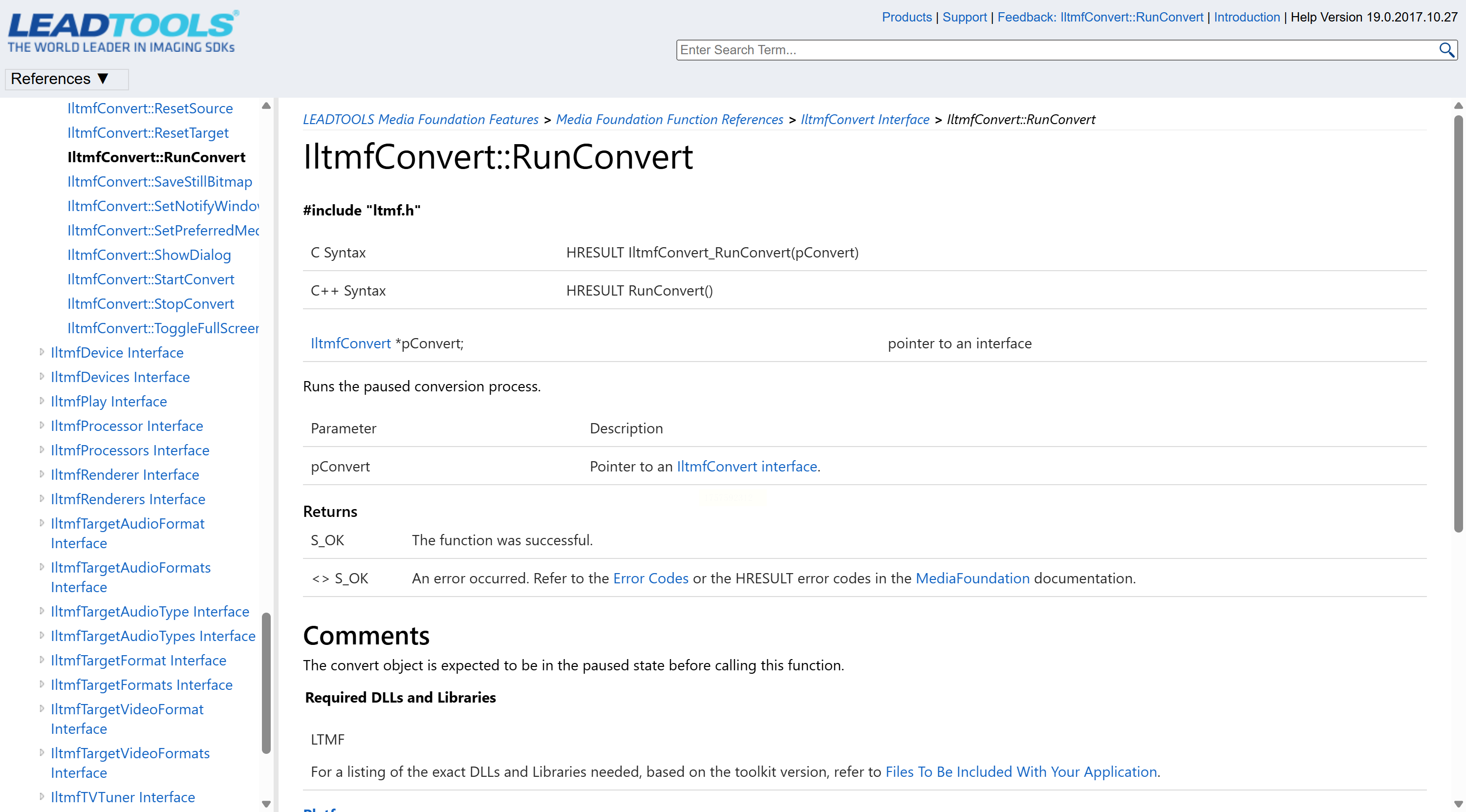The width and height of the screenshot is (1466, 812).
Task: Open the Error Codes link
Action: pyautogui.click(x=651, y=578)
